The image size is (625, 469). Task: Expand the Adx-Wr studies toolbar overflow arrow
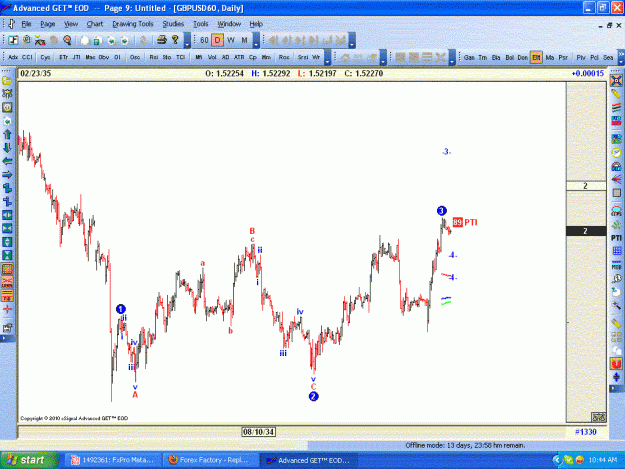(327, 57)
